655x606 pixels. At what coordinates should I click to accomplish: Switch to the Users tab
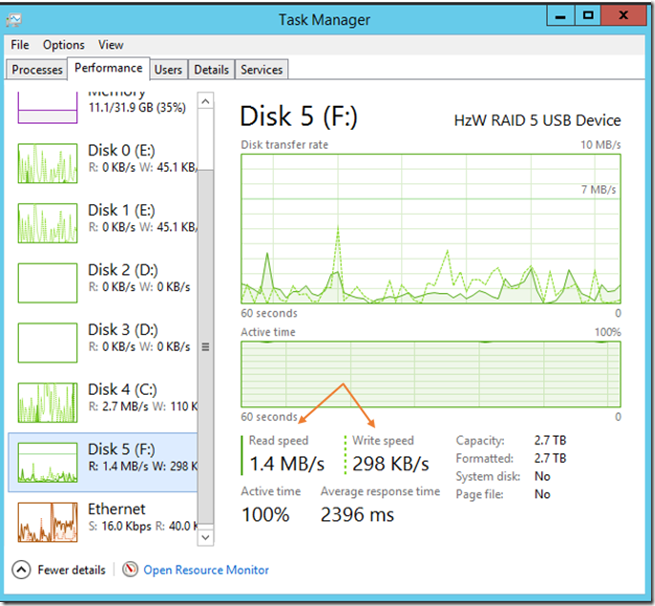[168, 69]
